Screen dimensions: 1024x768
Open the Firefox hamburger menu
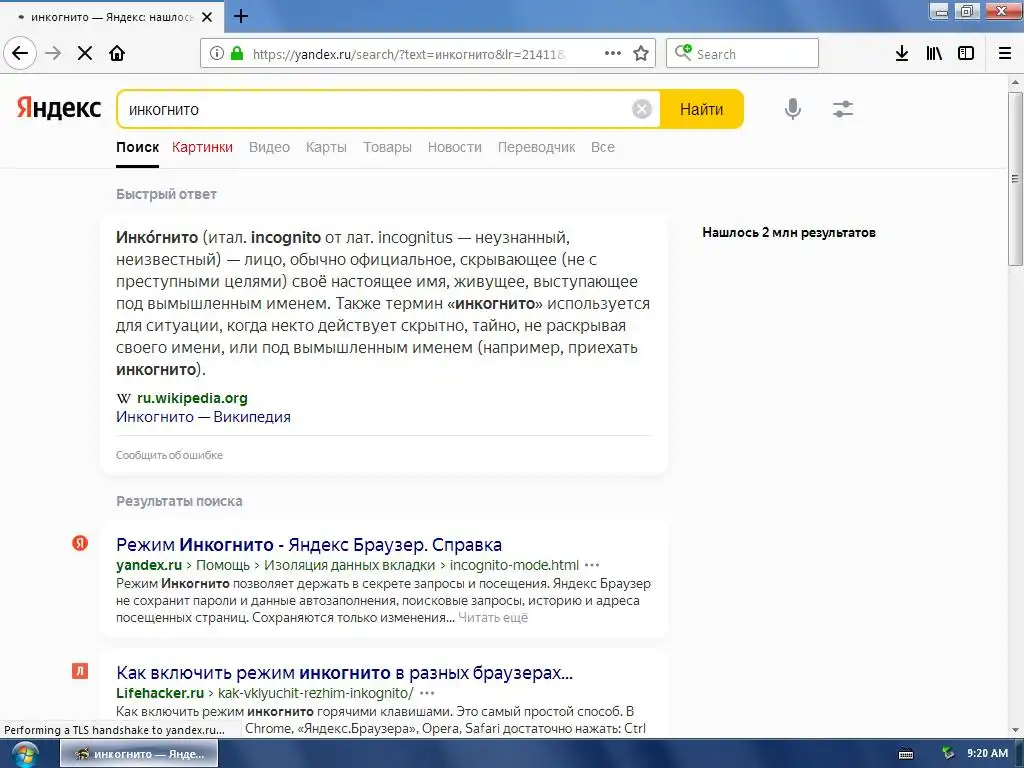(x=1005, y=54)
